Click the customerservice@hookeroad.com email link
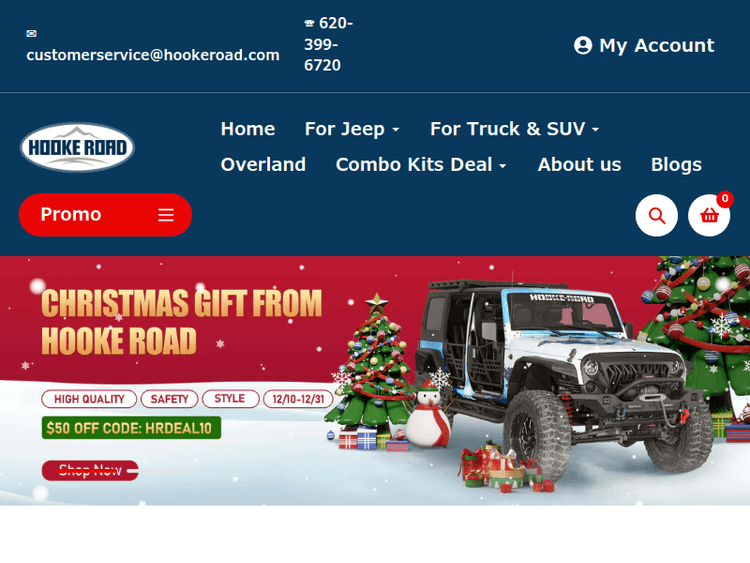Viewport: 750px width, 563px height. click(x=153, y=55)
